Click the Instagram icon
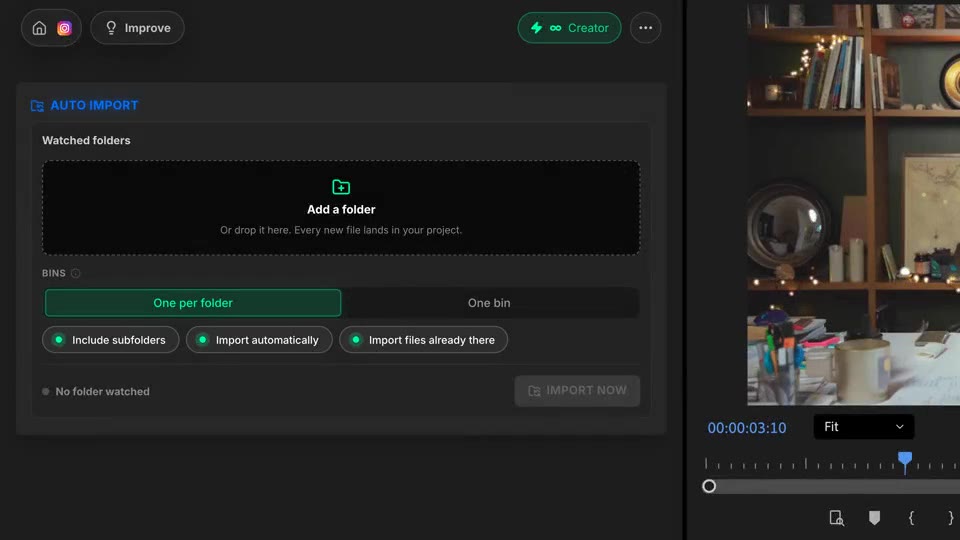Image resolution: width=960 pixels, height=540 pixels. coord(64,28)
